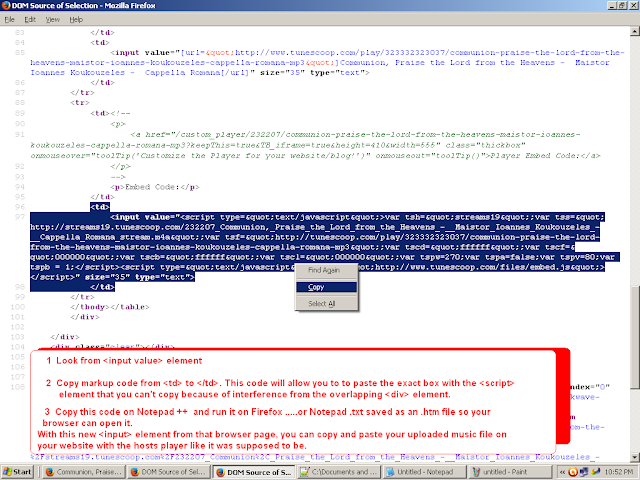Click the Windows Start button
The image size is (640, 480).
(x=18, y=472)
